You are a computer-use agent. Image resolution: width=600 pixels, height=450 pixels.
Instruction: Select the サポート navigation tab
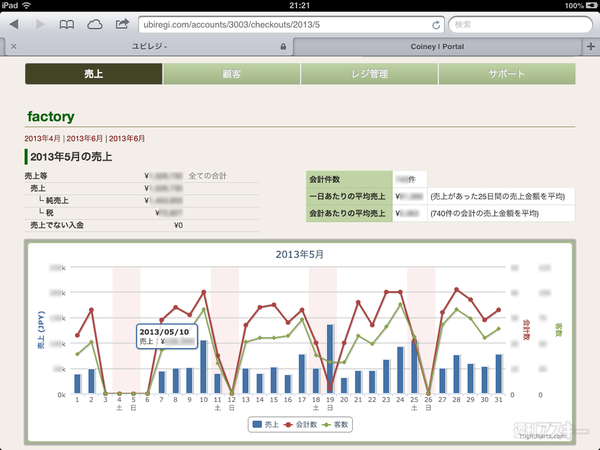click(507, 73)
